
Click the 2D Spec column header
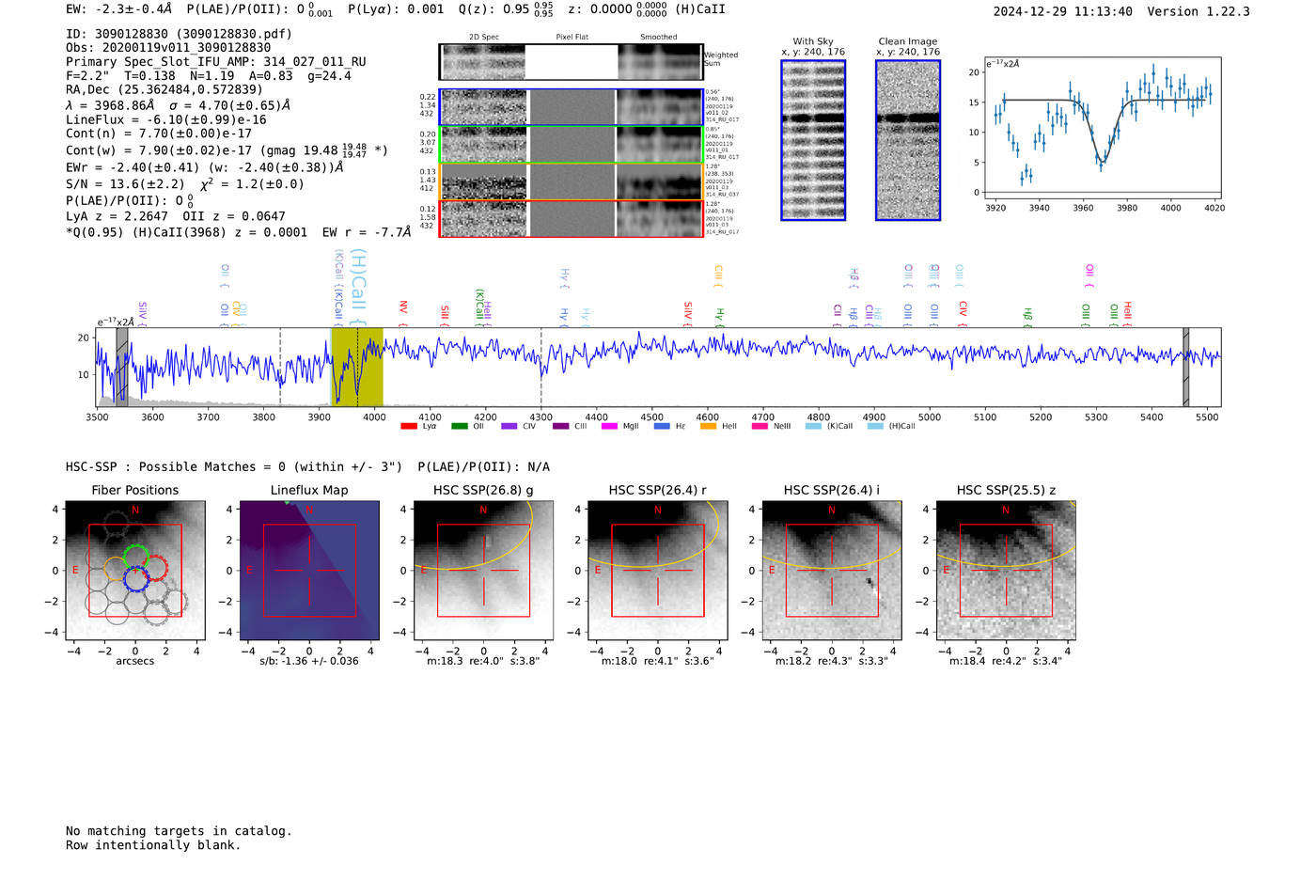pyautogui.click(x=484, y=38)
